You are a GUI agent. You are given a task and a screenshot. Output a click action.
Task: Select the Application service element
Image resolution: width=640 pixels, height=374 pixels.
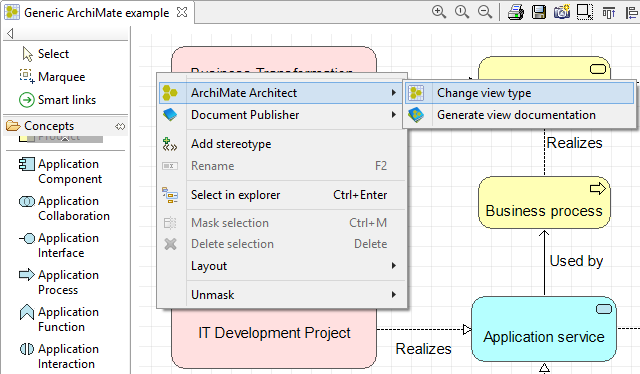click(x=544, y=329)
